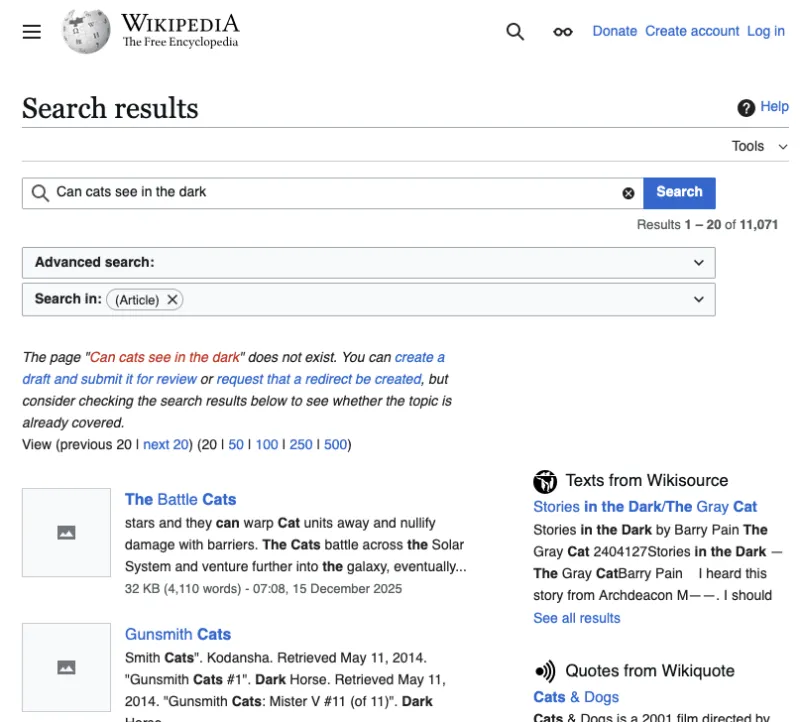The width and height of the screenshot is (800, 722).
Task: Click the Log in link
Action: [765, 31]
